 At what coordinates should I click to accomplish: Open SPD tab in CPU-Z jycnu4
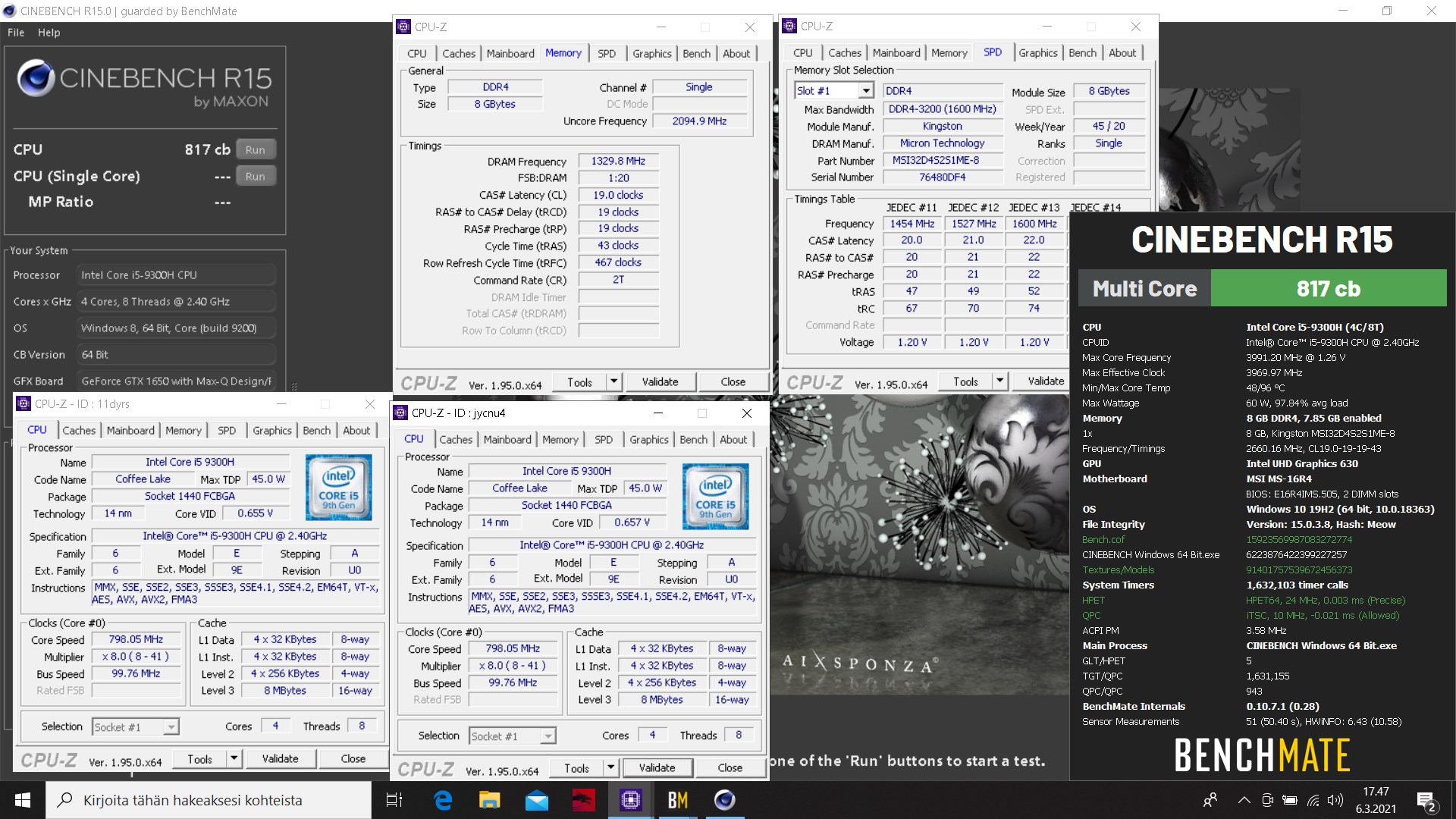coord(604,439)
